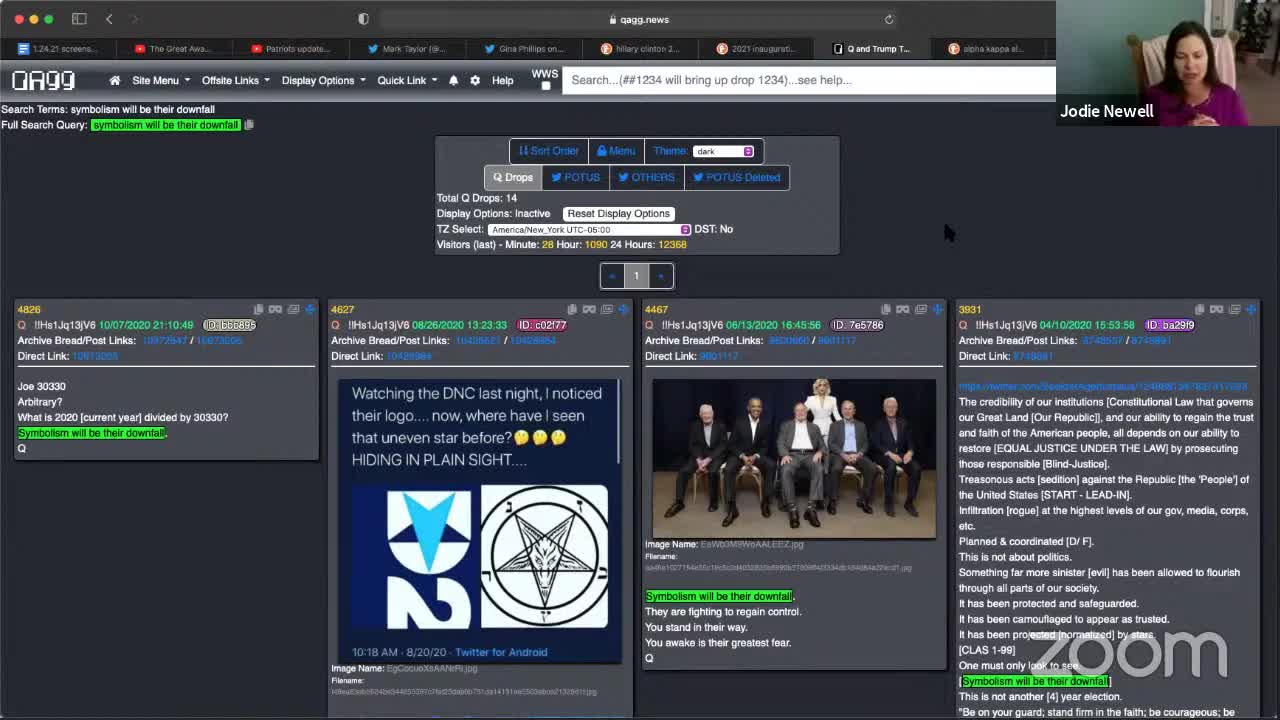Open drop number 4467 link
Screen dimensions: 1280x720
[656, 309]
